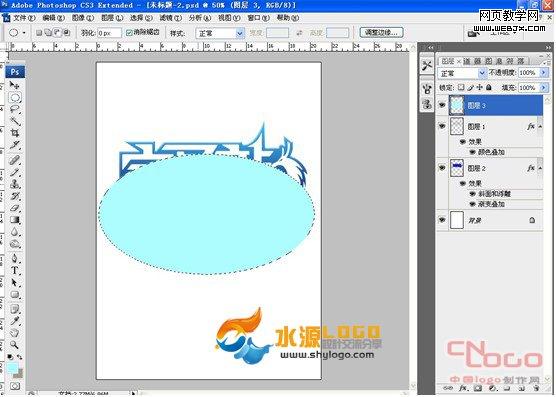Toggle lock transparent pixels in Layers panel
556x397 pixels.
coord(461,87)
